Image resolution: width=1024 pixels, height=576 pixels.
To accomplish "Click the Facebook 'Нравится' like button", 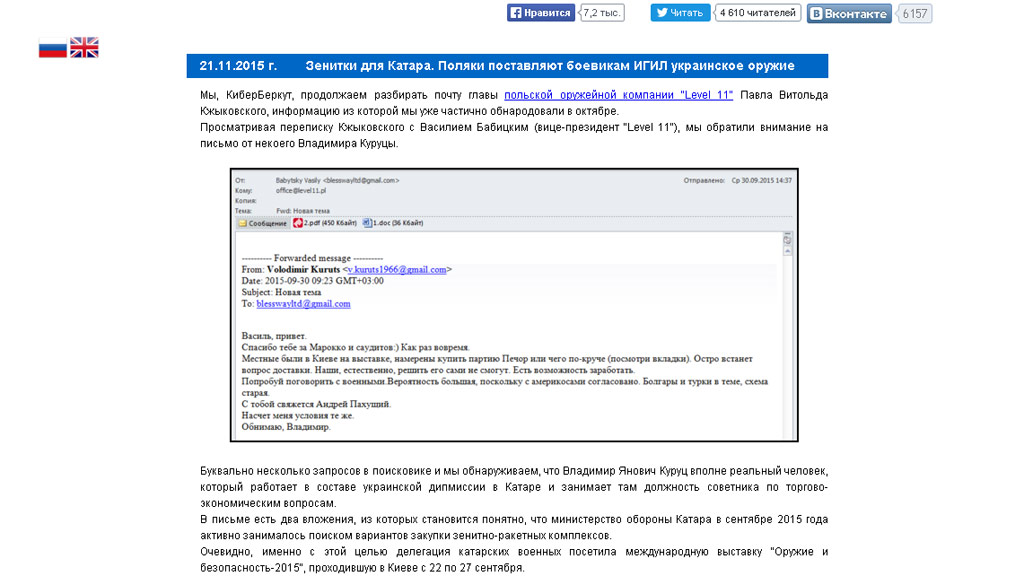I will [541, 13].
